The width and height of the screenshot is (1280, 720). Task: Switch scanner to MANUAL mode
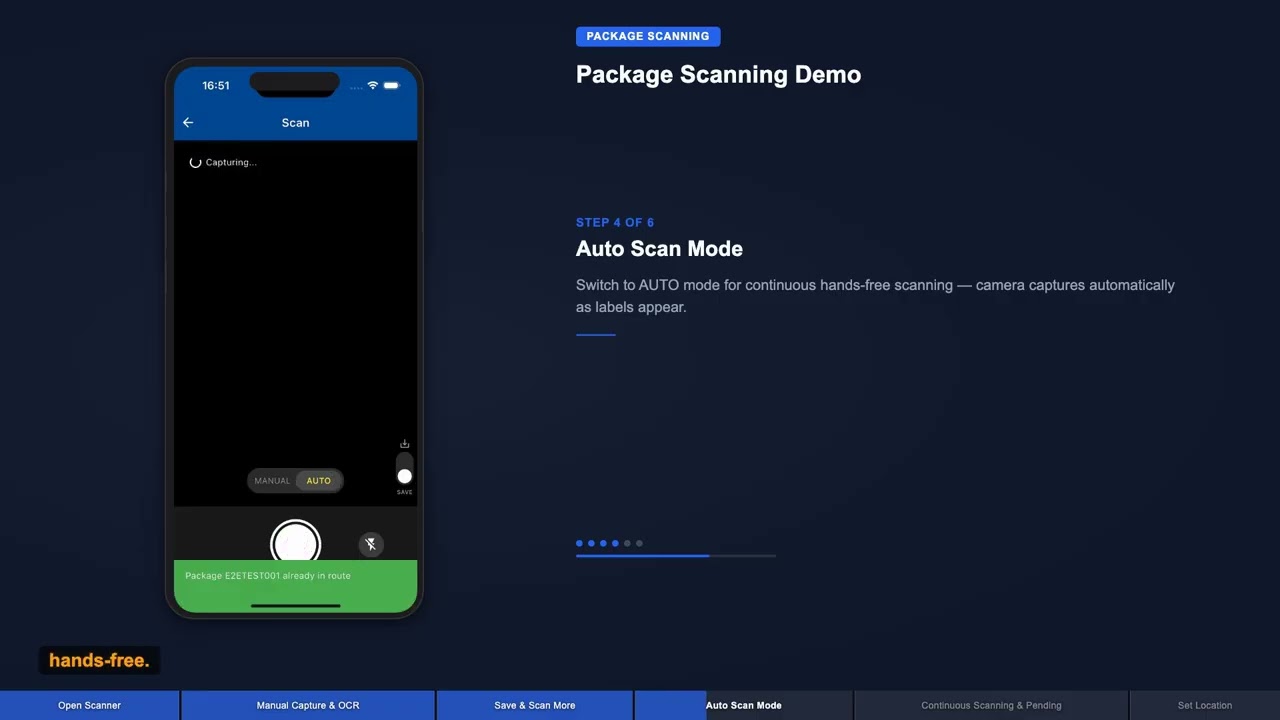[272, 481]
